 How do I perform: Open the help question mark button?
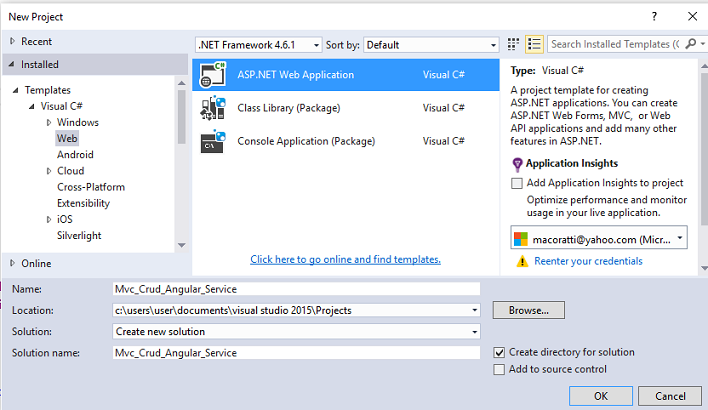654,17
